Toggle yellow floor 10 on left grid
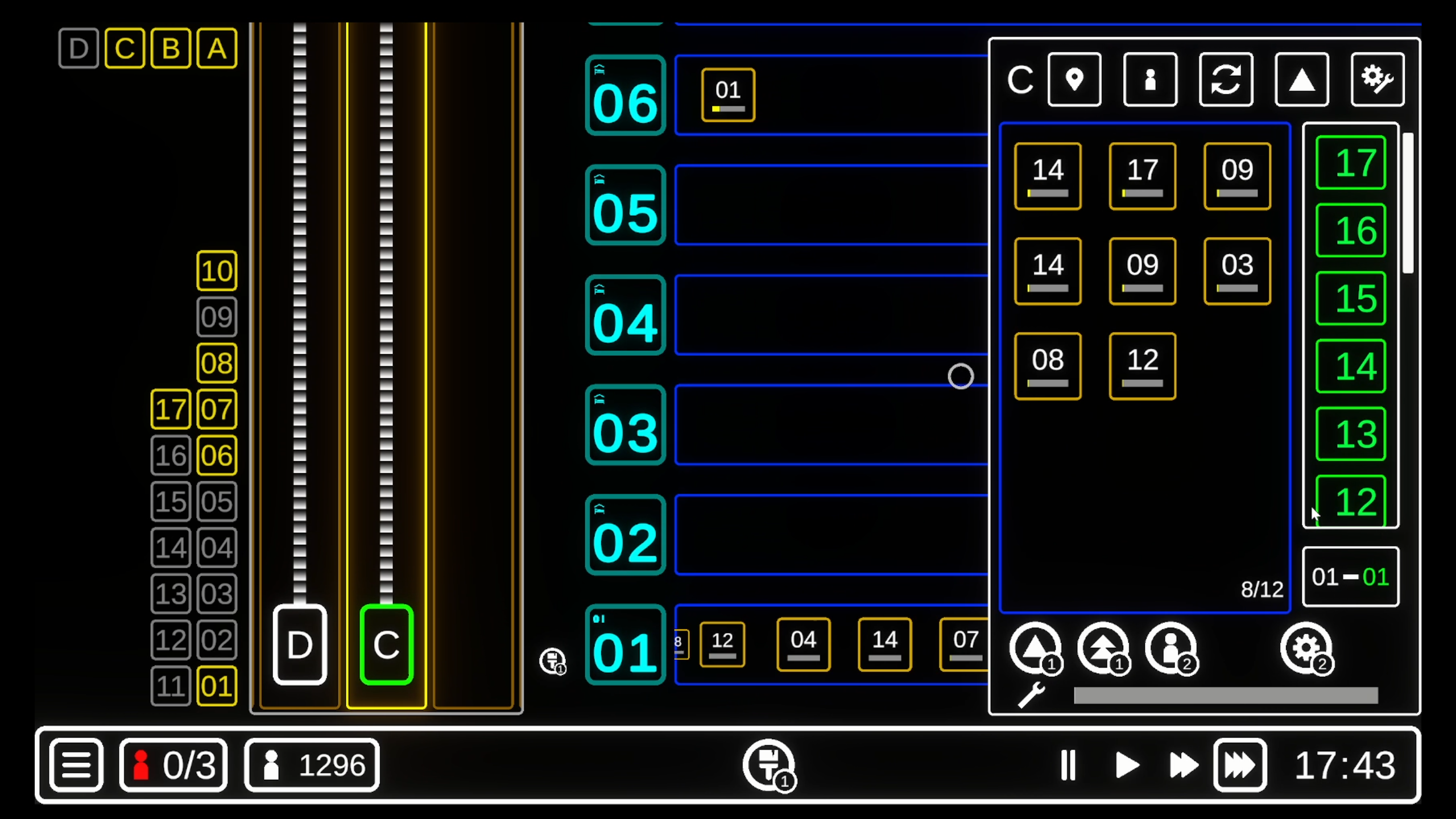1456x819 pixels. 217,271
